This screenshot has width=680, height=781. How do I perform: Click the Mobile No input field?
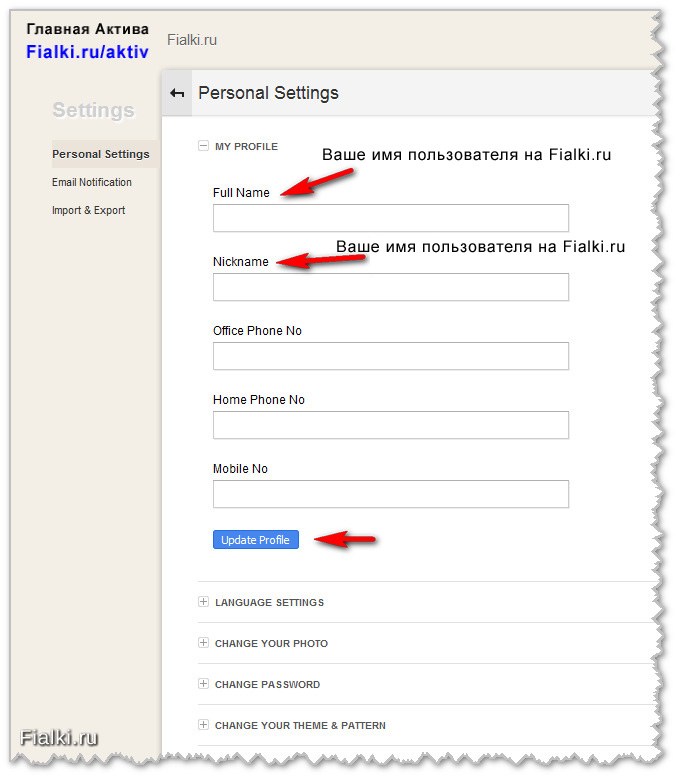(x=391, y=494)
